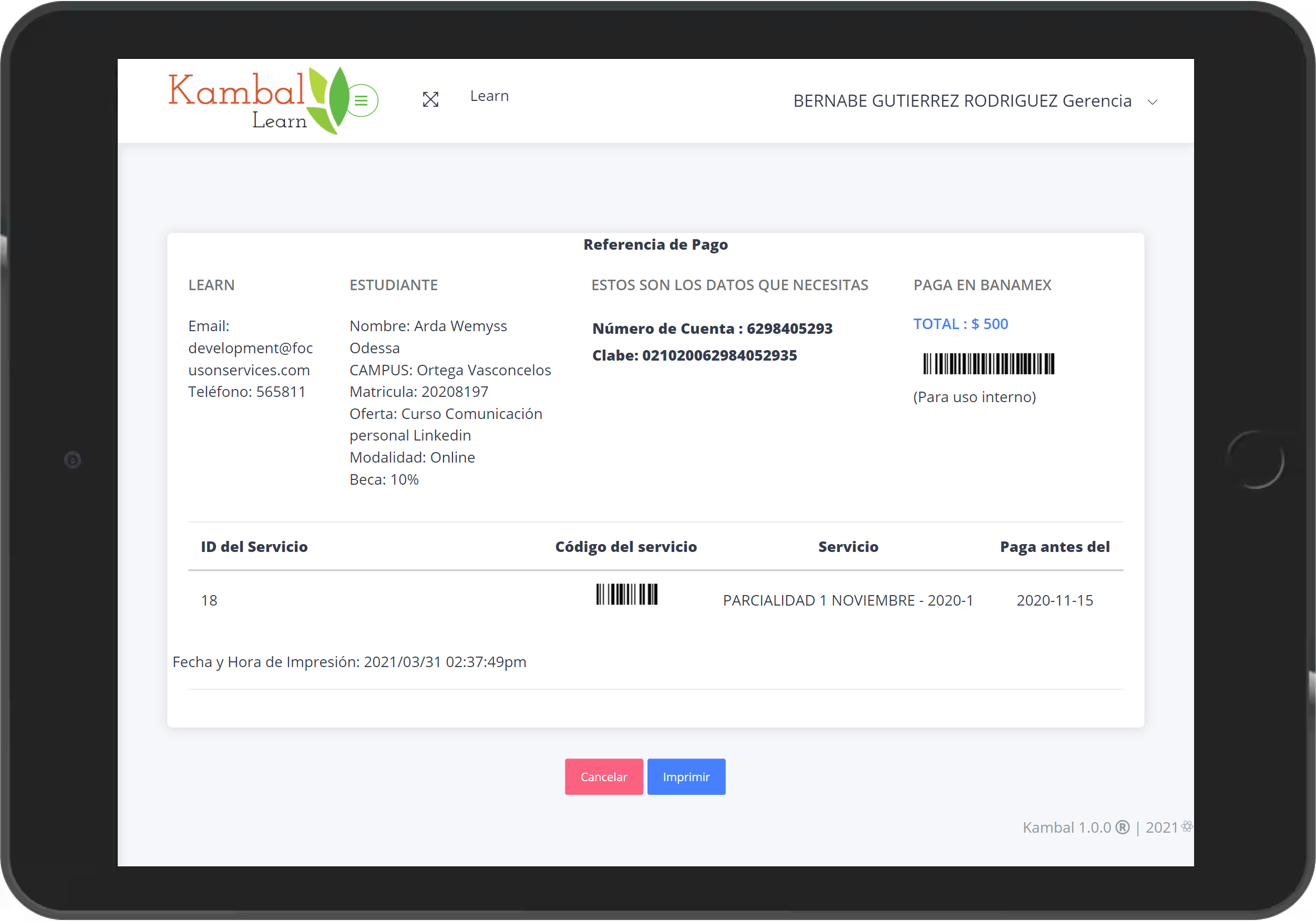
Task: Click the service code barcode in row 18
Action: click(626, 594)
